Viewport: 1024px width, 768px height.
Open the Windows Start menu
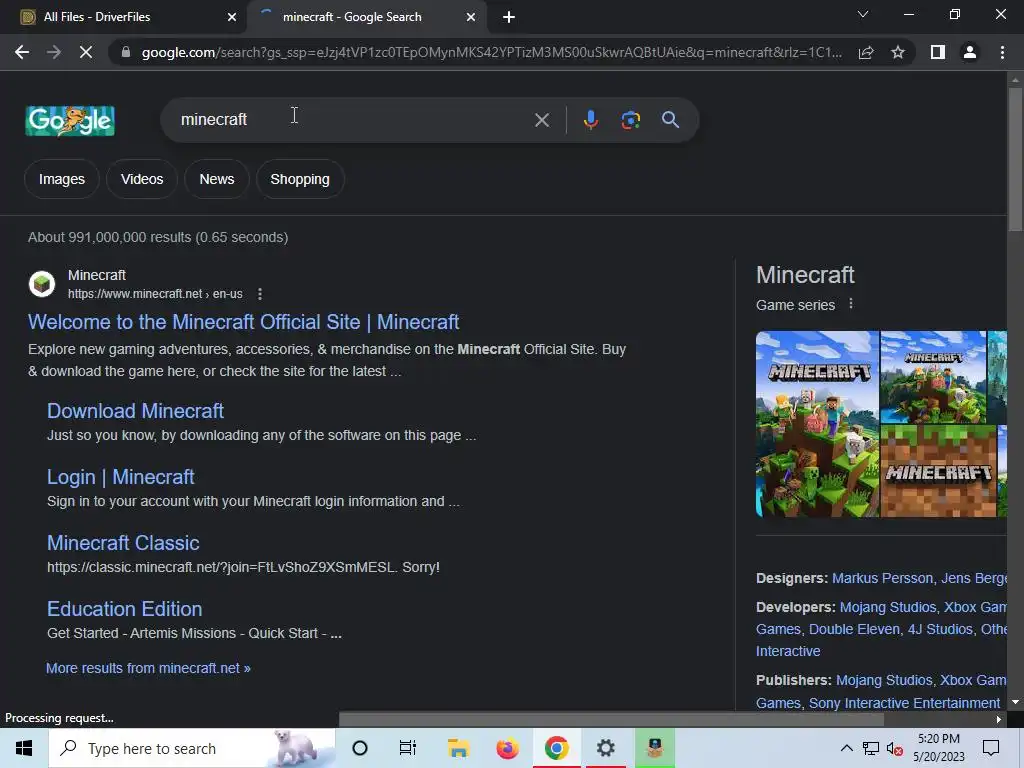24,748
